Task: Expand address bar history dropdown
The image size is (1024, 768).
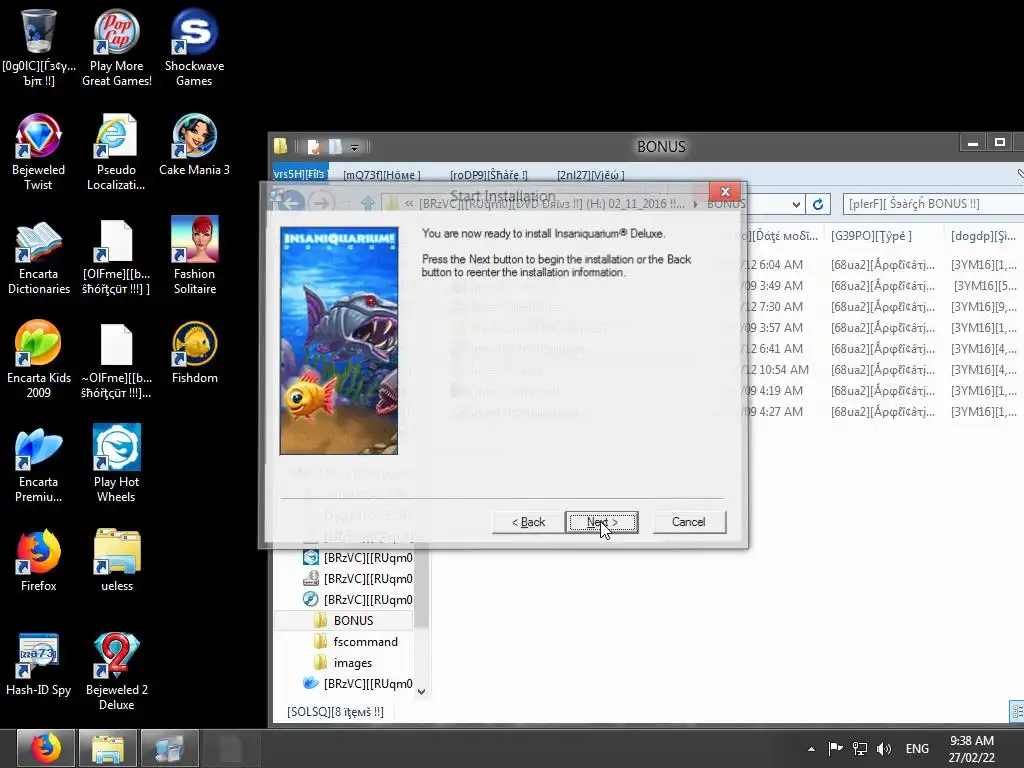Action: click(x=796, y=204)
